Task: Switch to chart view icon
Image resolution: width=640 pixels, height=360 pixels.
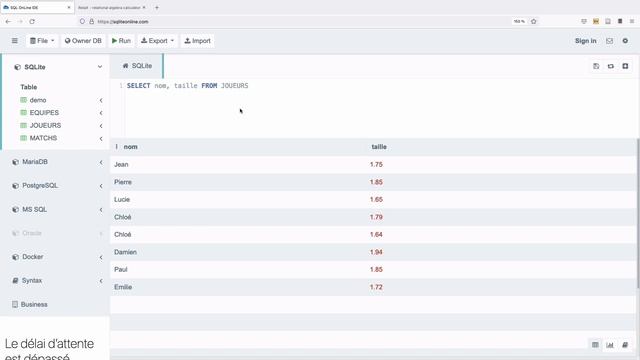Action: click(610, 345)
